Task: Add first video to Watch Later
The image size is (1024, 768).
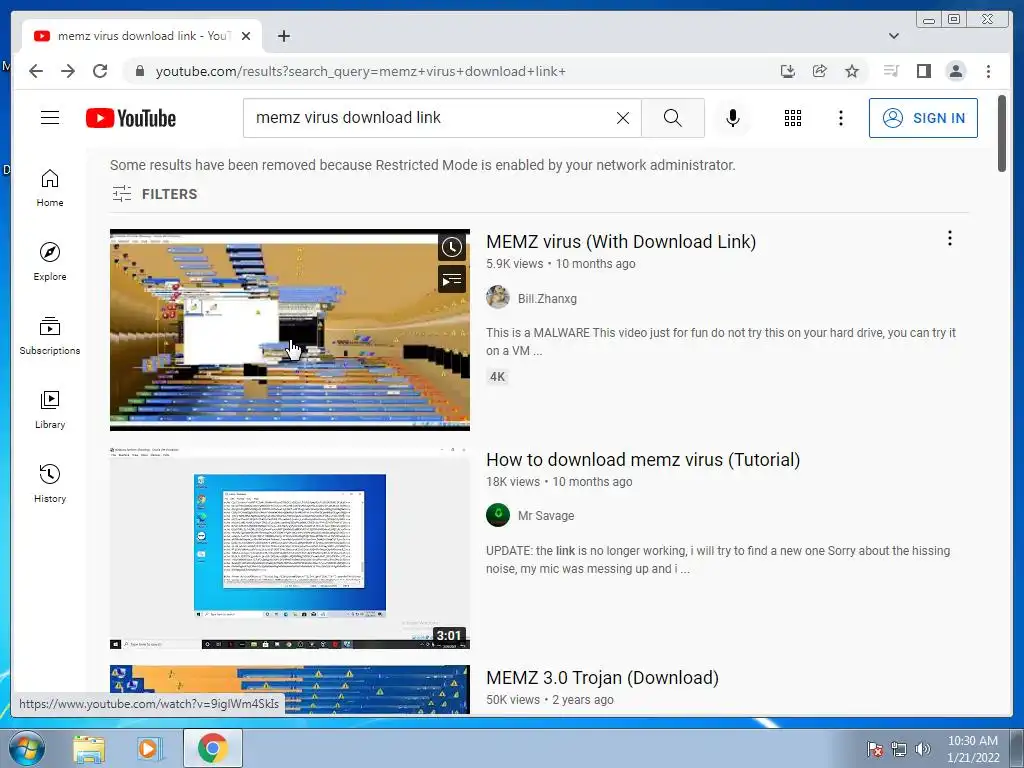Action: tap(451, 247)
